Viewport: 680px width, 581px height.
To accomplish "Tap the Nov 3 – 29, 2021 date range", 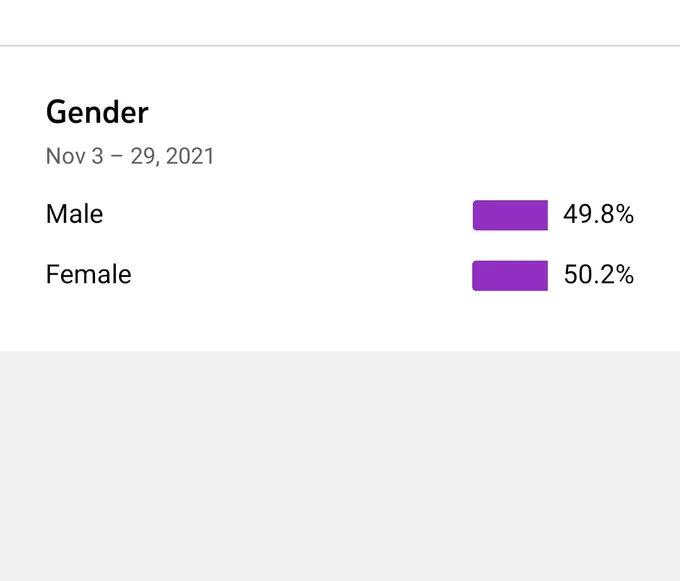I will (x=130, y=156).
